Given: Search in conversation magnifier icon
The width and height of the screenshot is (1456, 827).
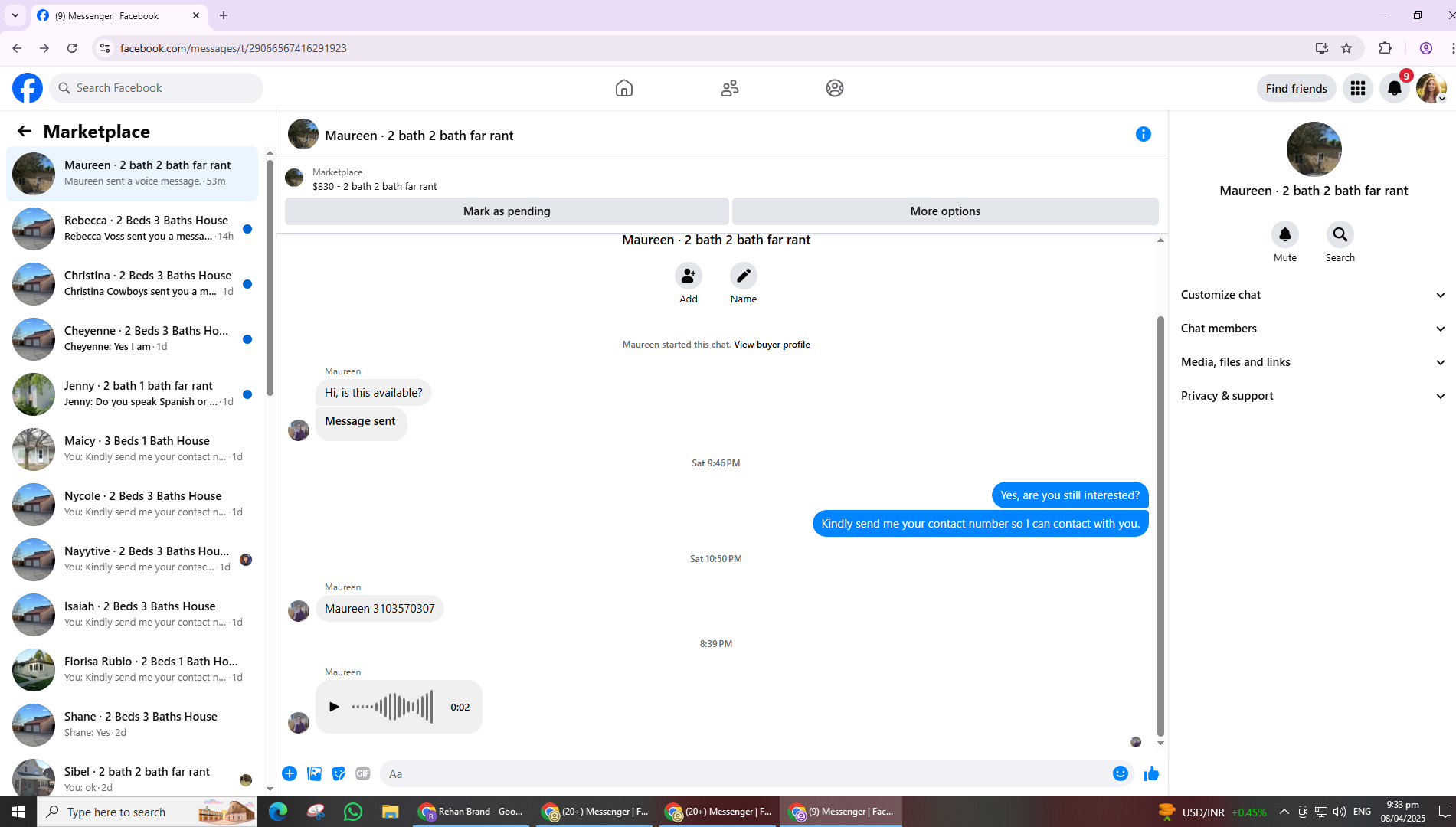Looking at the screenshot, I should coord(1340,234).
